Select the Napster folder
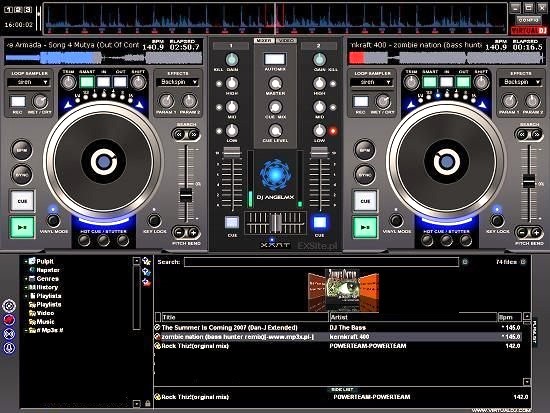The image size is (550, 413). pos(44,270)
